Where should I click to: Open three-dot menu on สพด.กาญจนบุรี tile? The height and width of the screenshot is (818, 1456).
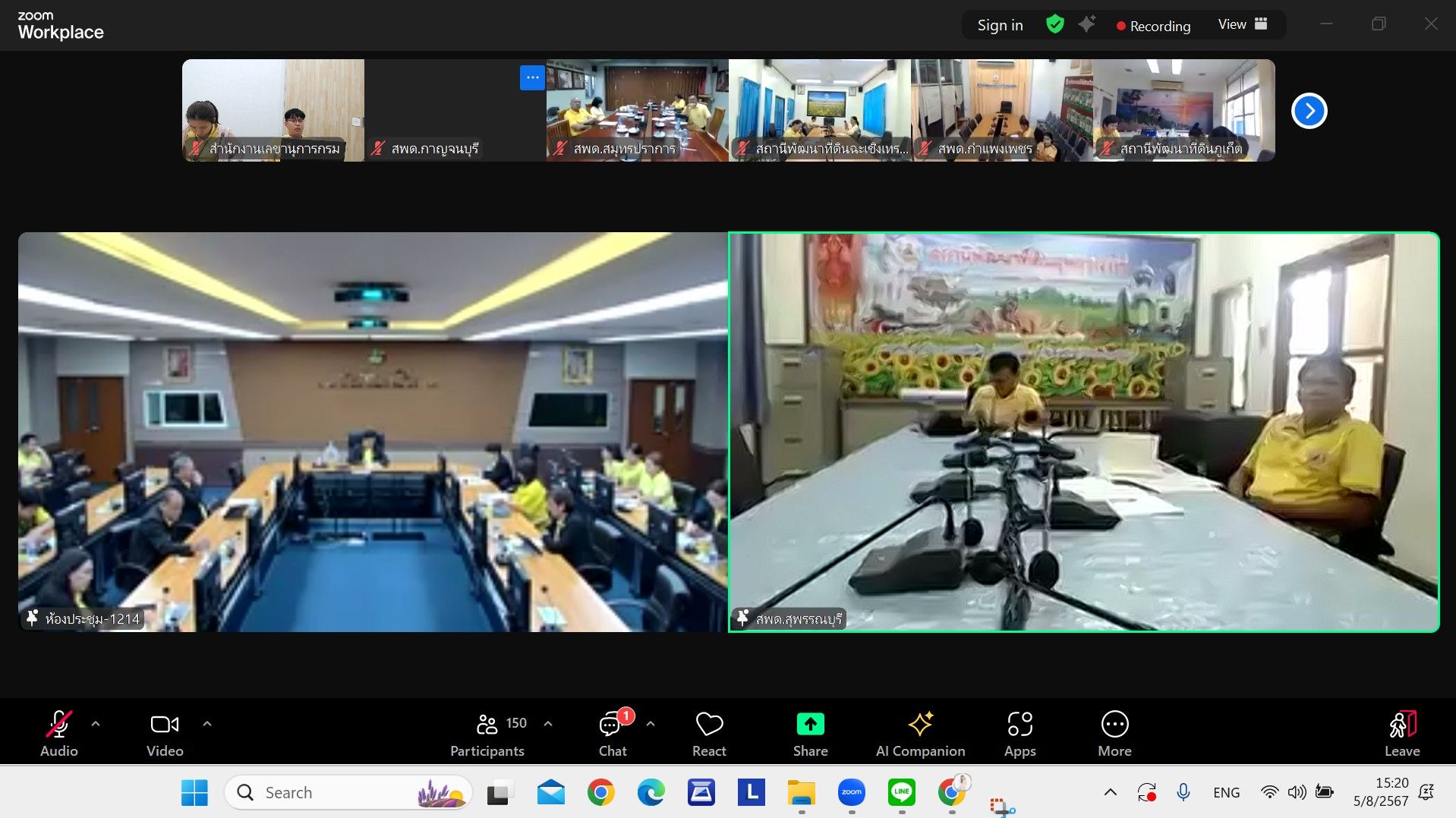[x=532, y=77]
